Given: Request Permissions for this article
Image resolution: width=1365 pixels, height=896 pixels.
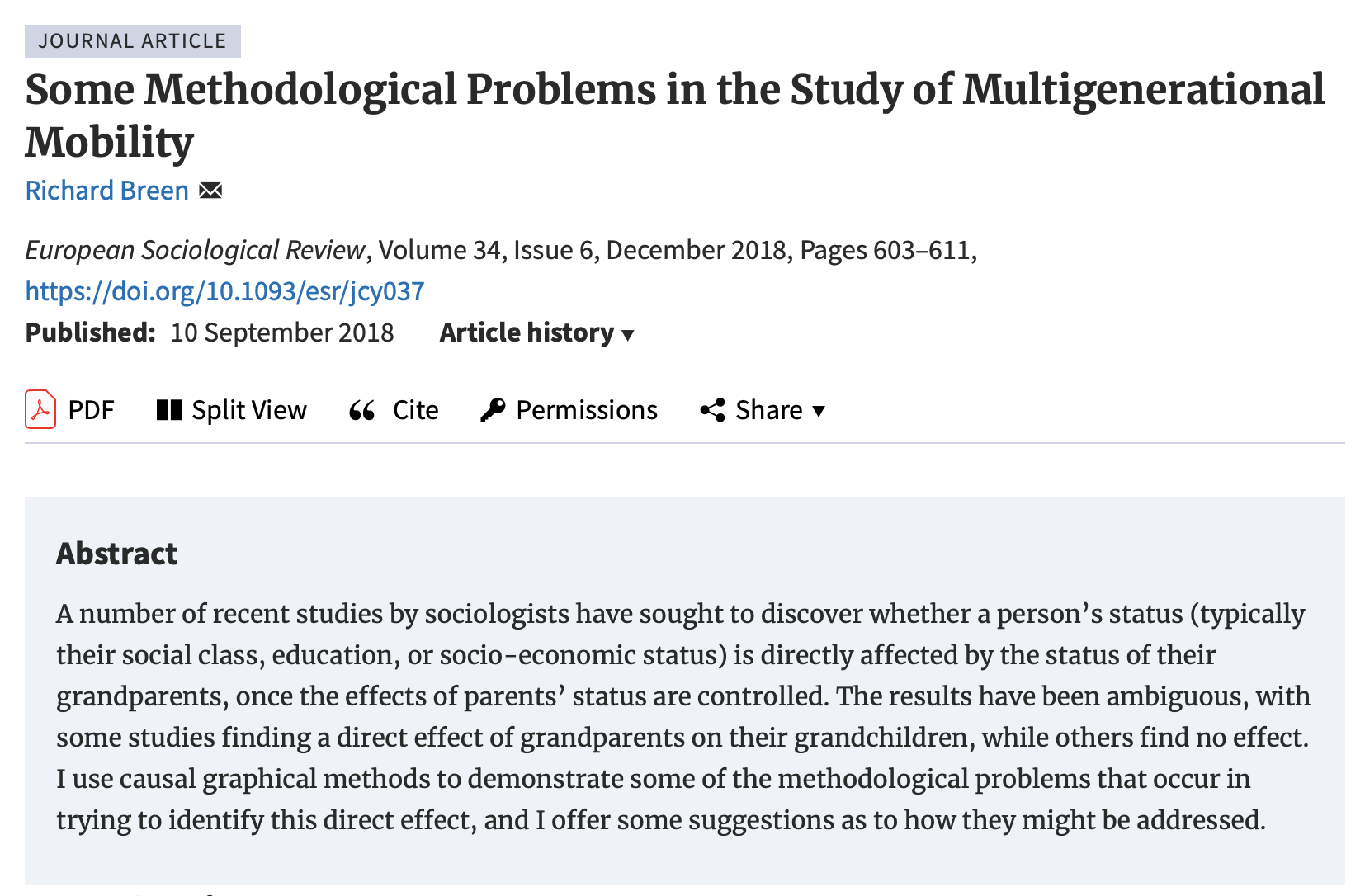Looking at the screenshot, I should point(587,410).
